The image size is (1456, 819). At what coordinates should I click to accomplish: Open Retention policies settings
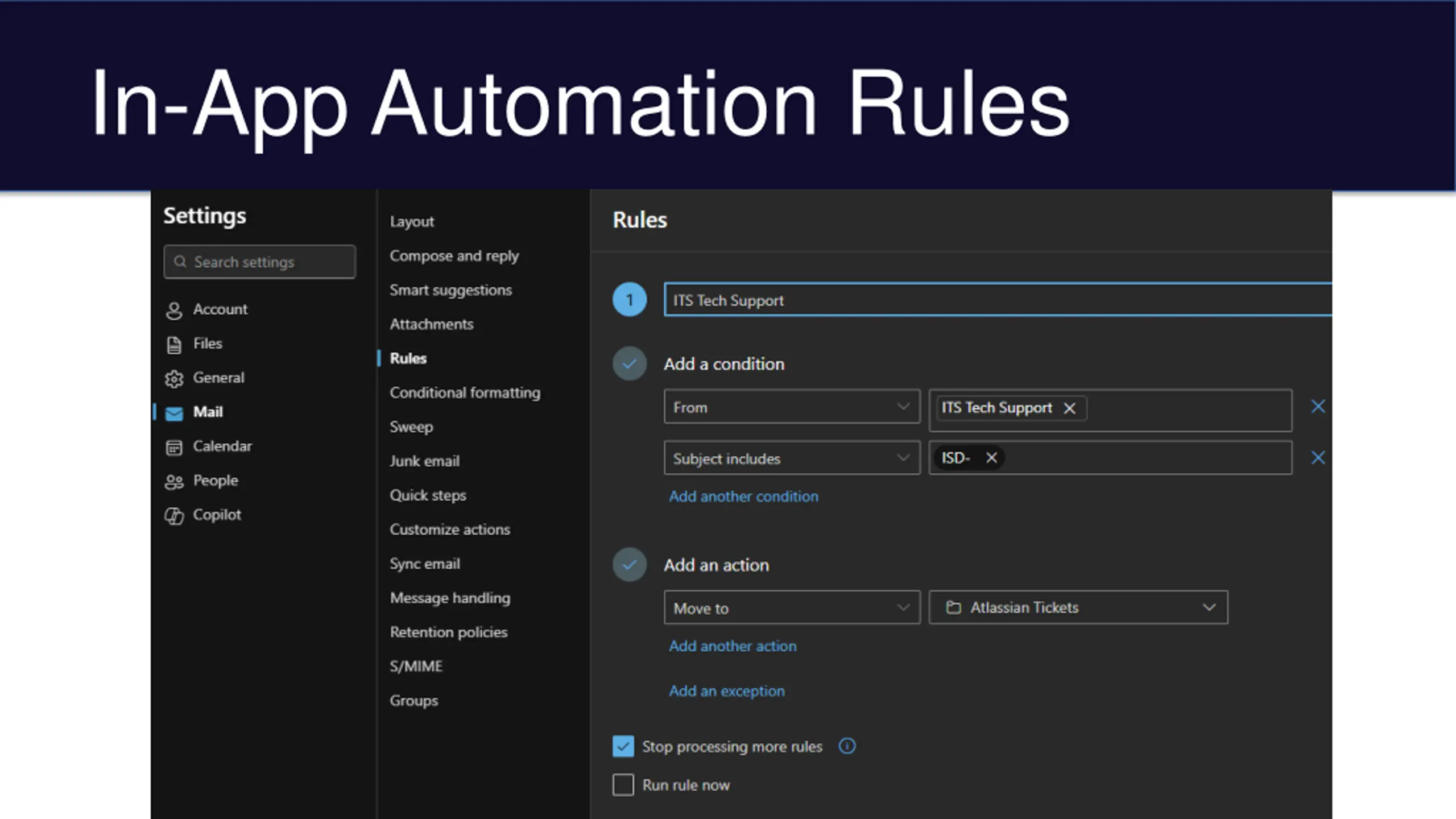449,632
